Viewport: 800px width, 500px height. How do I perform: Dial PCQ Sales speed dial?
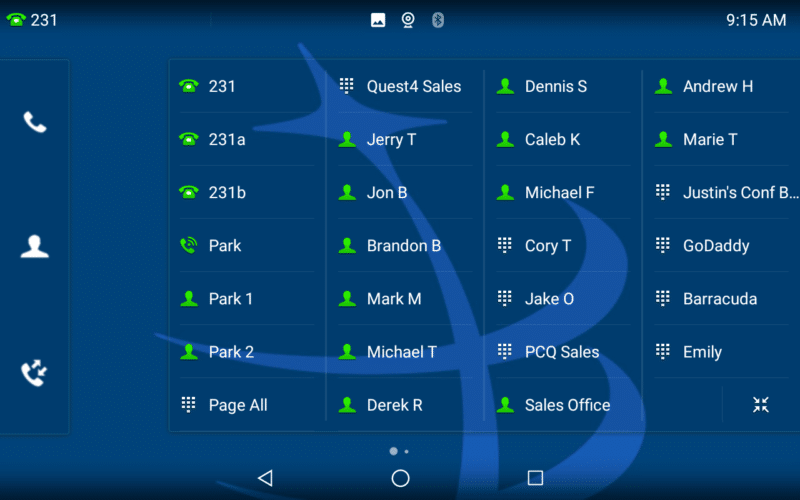[x=563, y=352]
